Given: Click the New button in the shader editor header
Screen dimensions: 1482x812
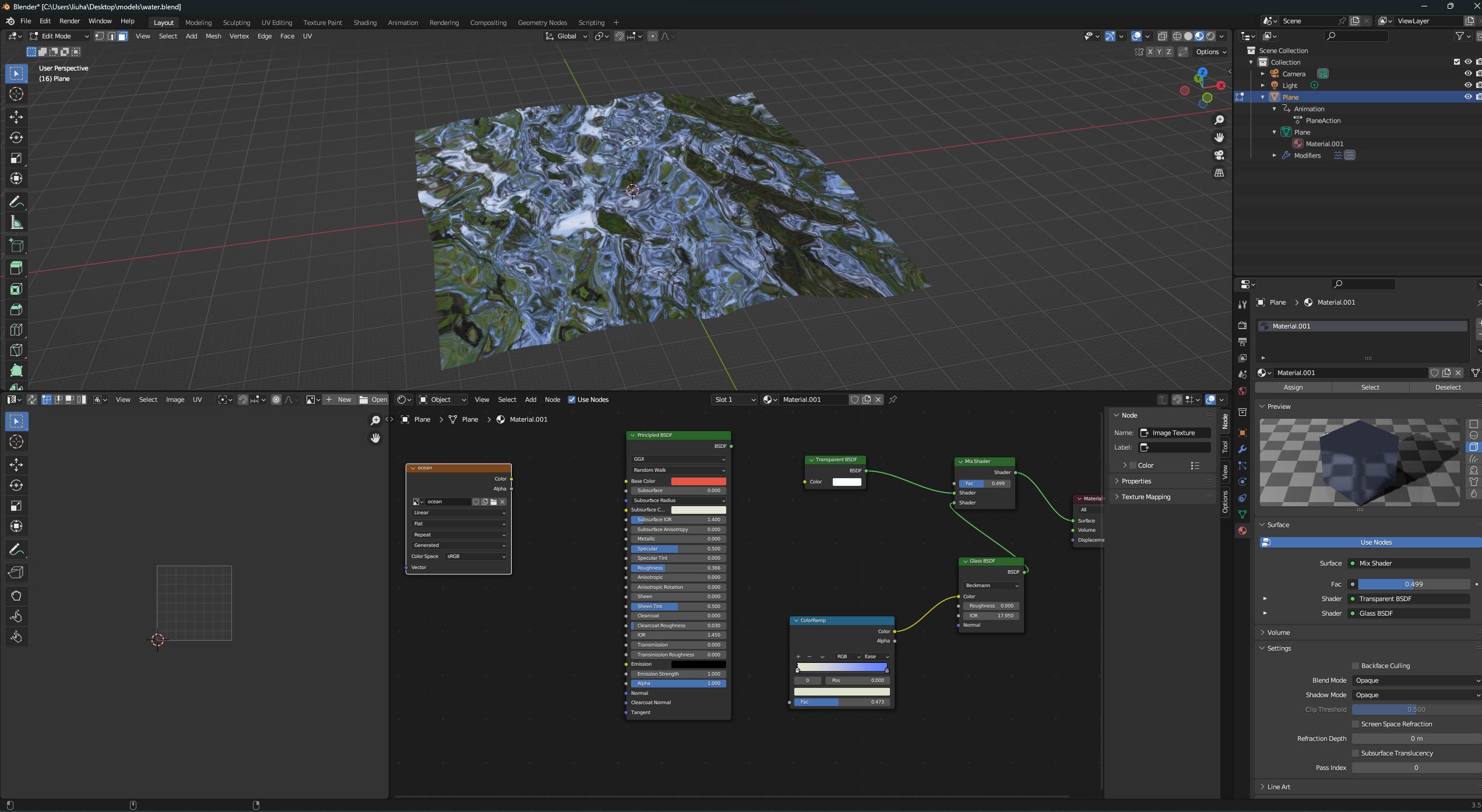Looking at the screenshot, I should [x=344, y=400].
